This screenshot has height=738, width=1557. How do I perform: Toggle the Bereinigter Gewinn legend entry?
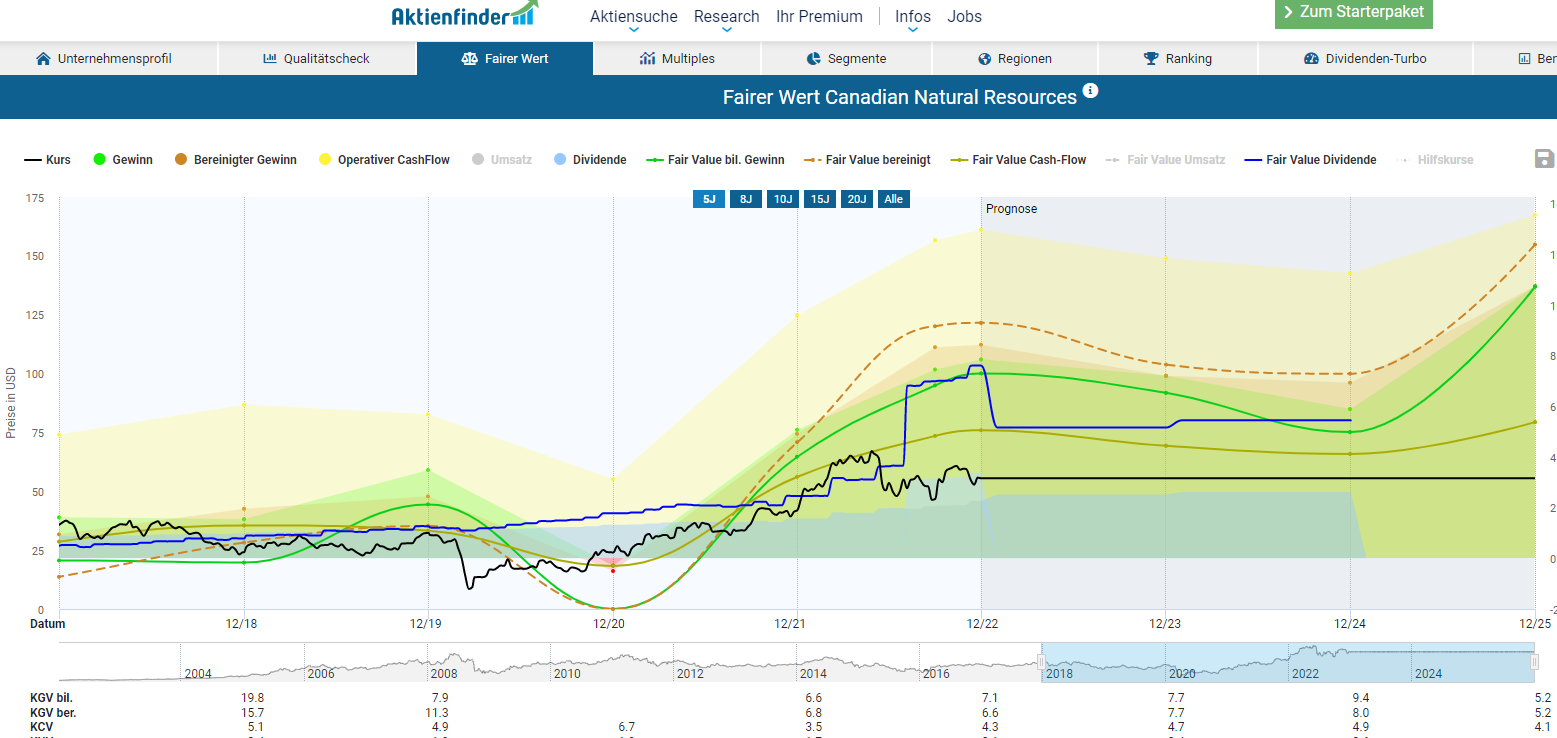(235, 160)
